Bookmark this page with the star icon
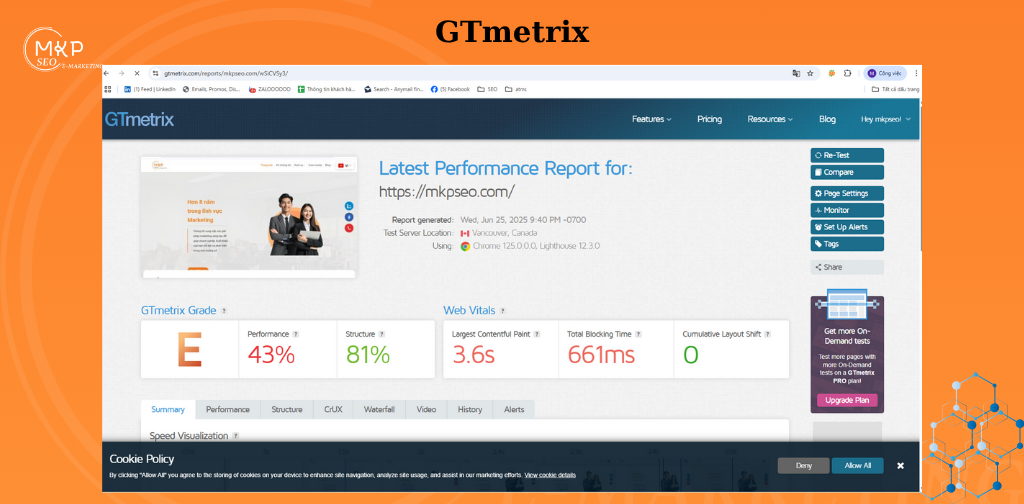The image size is (1024, 504). [809, 73]
